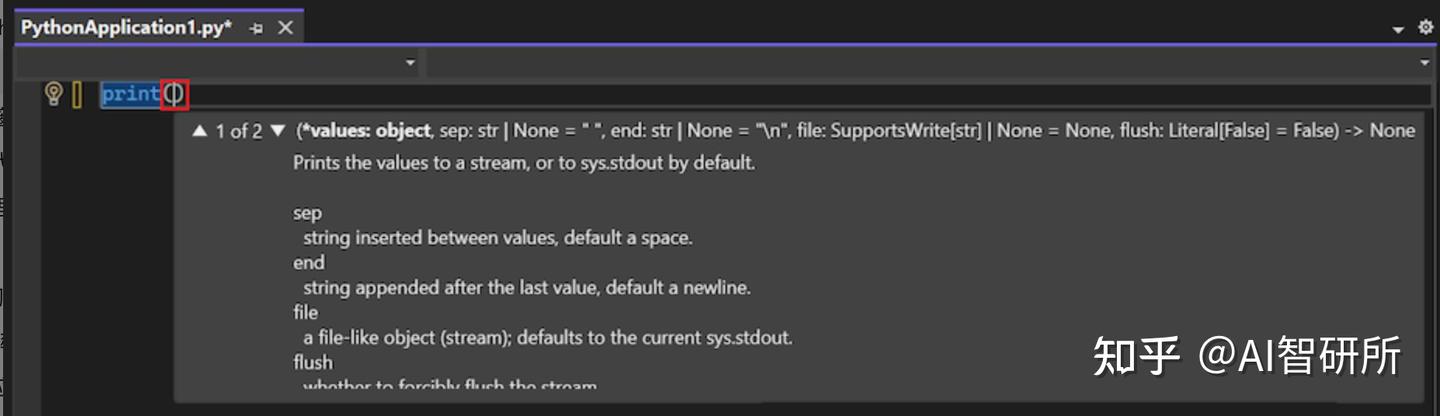Open the document tab list dropdown arrow
Image resolution: width=1440 pixels, height=416 pixels.
click(1398, 30)
